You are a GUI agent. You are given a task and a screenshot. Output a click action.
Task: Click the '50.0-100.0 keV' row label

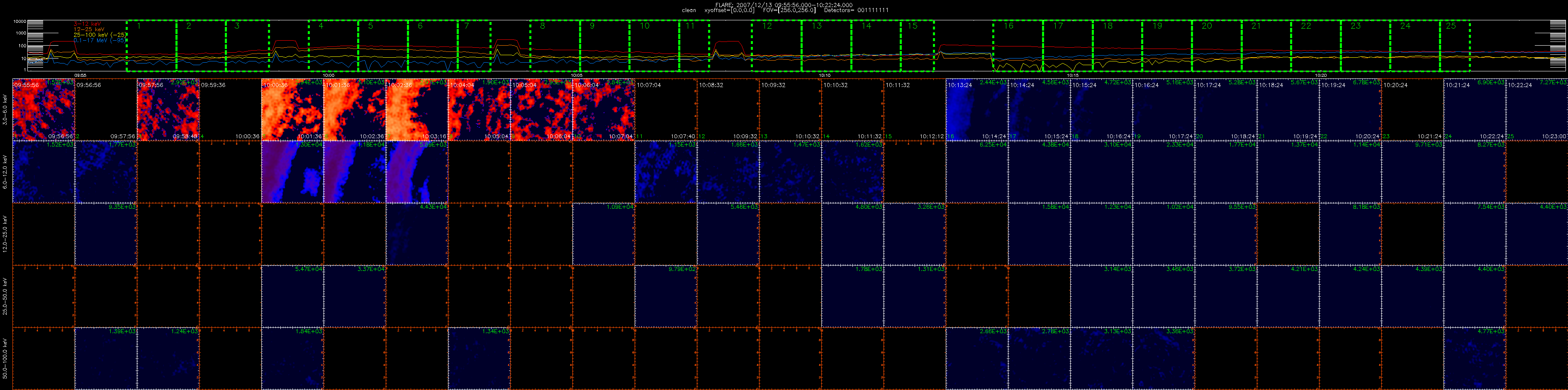(5, 358)
